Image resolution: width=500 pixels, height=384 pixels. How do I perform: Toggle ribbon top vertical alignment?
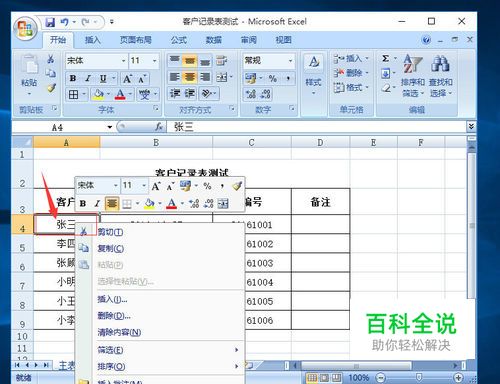(x=175, y=60)
